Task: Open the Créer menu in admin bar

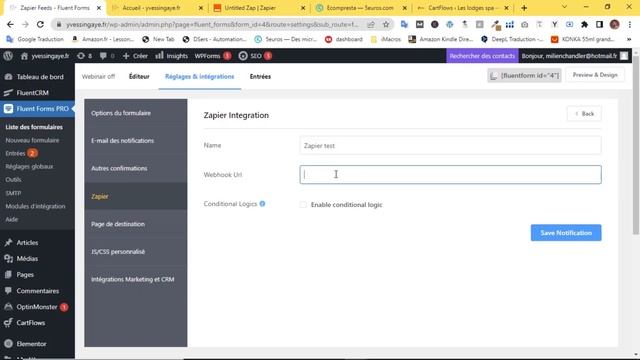Action: tap(135, 56)
